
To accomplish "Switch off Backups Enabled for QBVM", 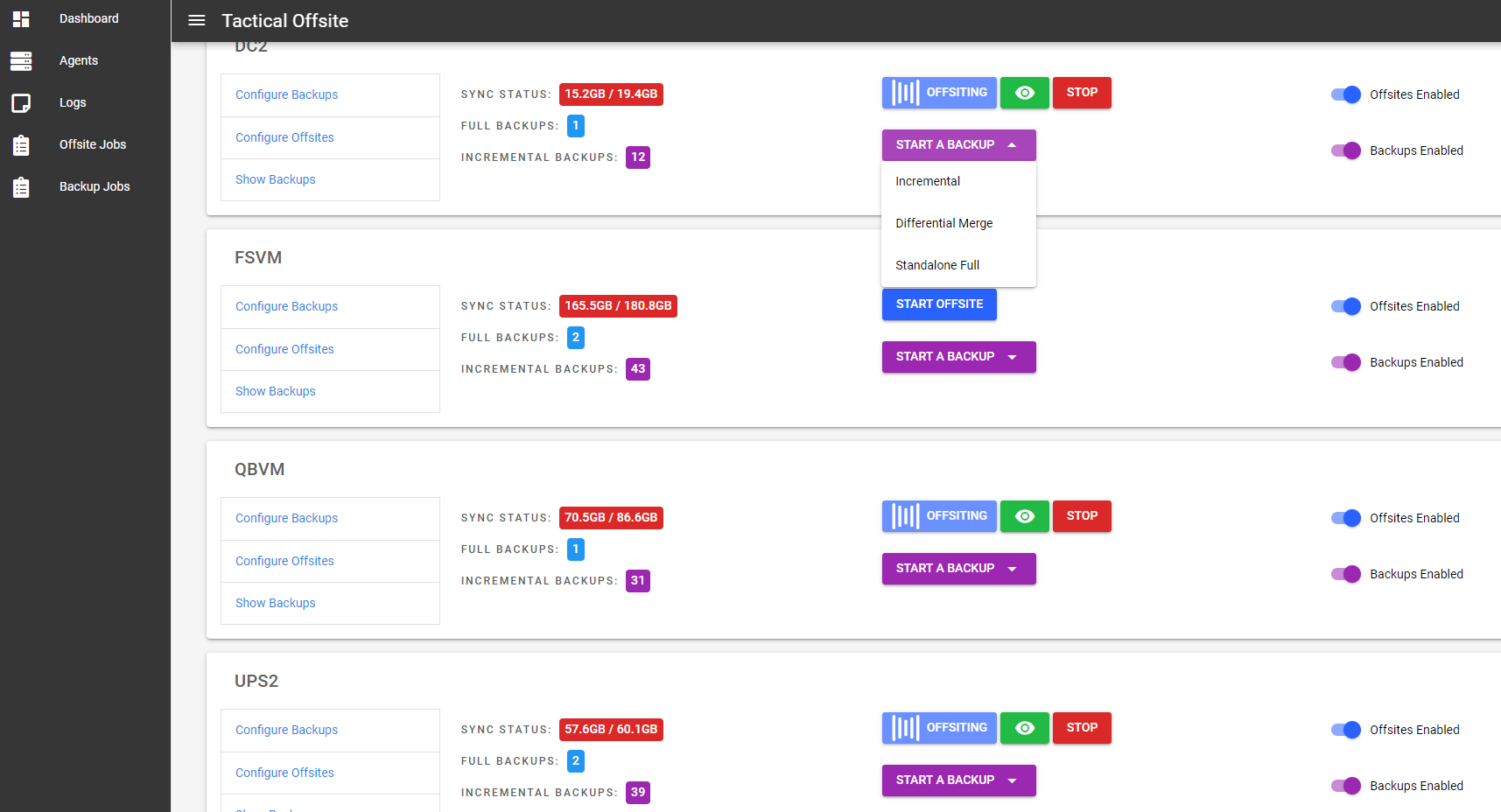I will (1346, 574).
